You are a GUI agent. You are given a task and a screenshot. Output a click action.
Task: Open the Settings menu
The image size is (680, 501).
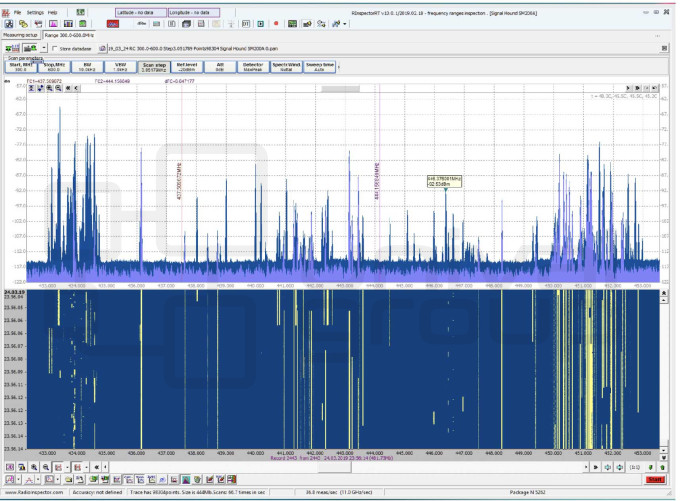point(35,12)
